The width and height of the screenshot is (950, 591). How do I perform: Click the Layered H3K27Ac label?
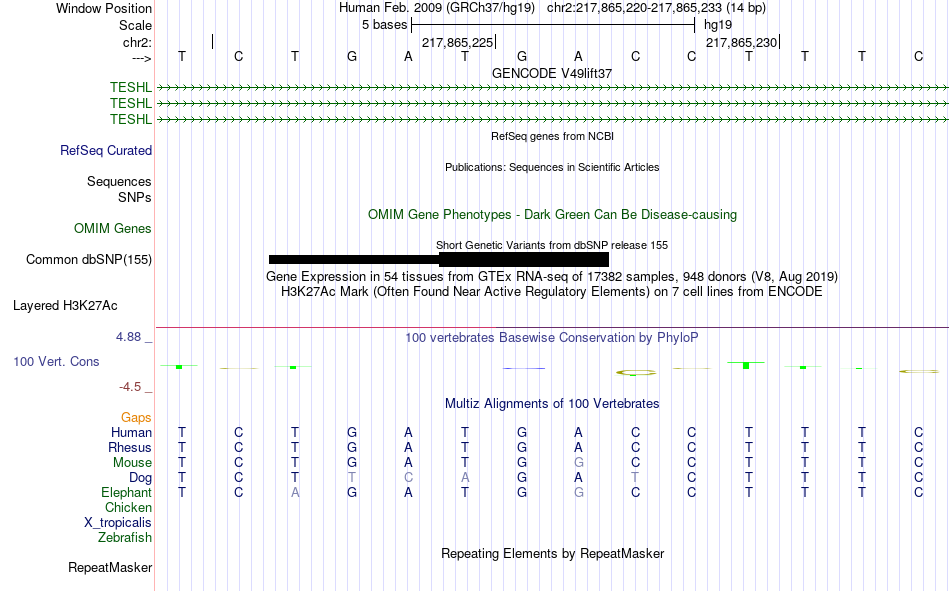coord(65,306)
